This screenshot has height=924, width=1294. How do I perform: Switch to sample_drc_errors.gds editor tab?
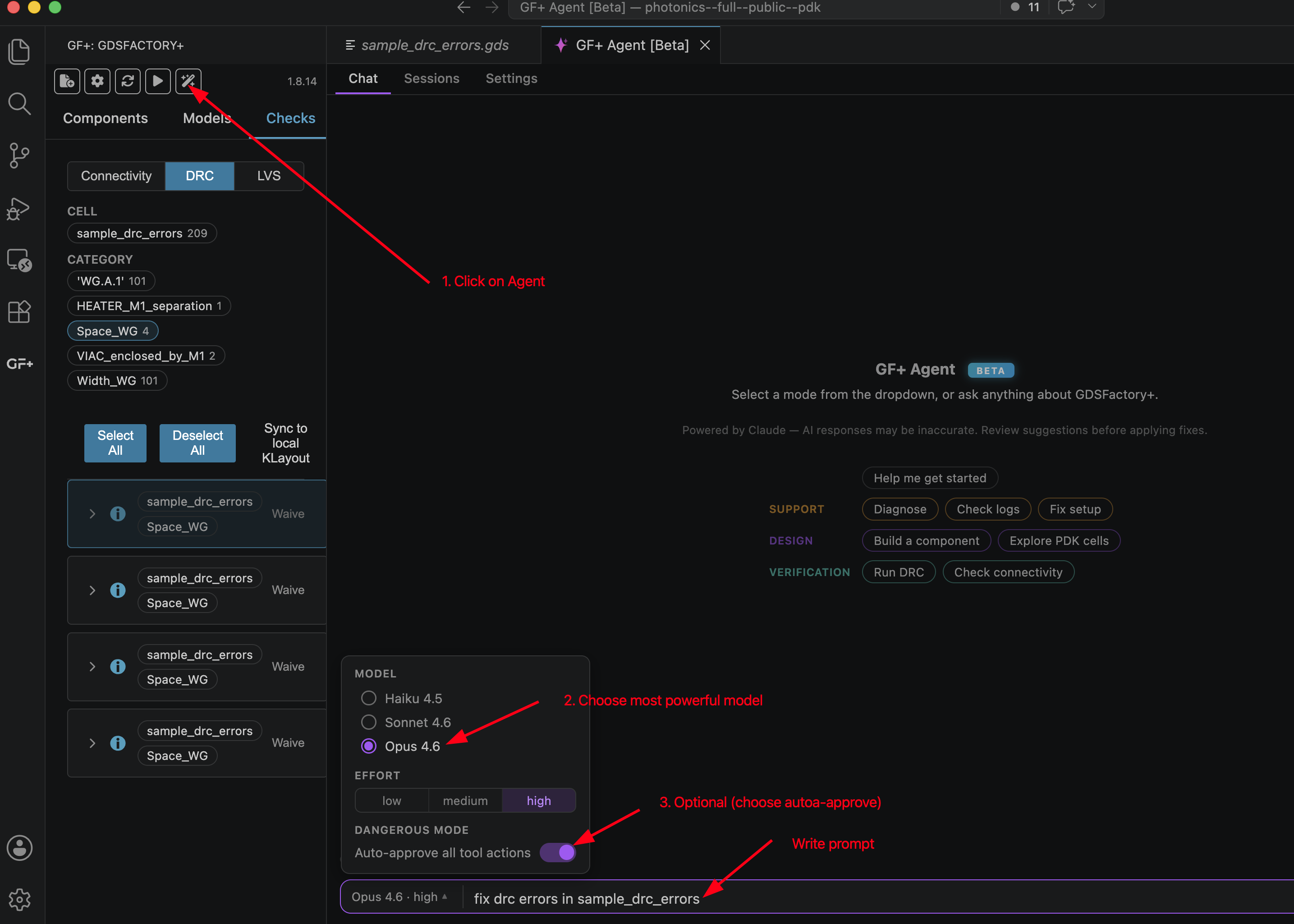coord(435,45)
